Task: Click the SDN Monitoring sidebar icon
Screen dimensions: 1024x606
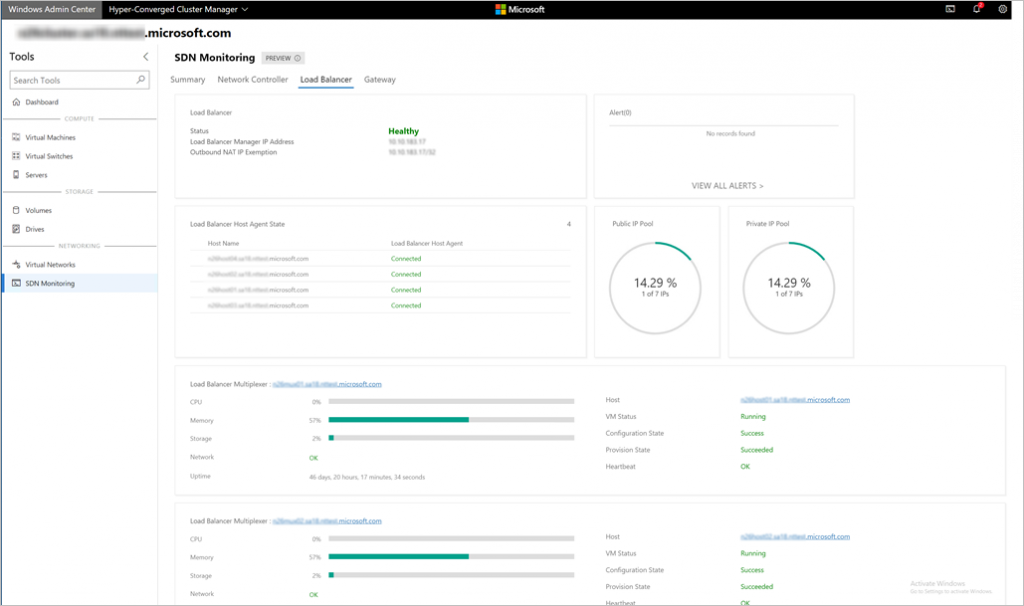Action: [x=16, y=283]
